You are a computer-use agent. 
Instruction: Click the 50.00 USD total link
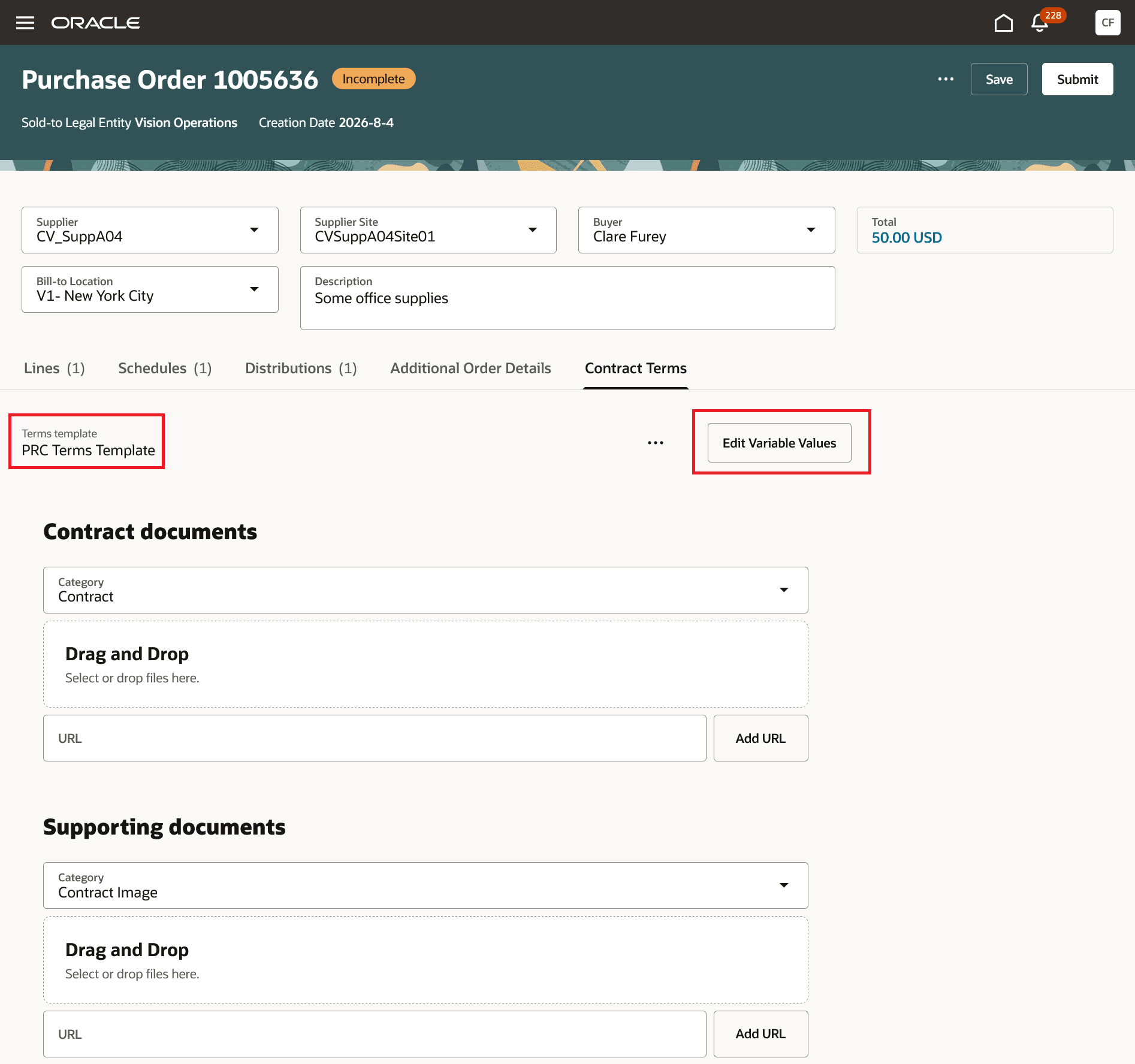click(x=907, y=238)
